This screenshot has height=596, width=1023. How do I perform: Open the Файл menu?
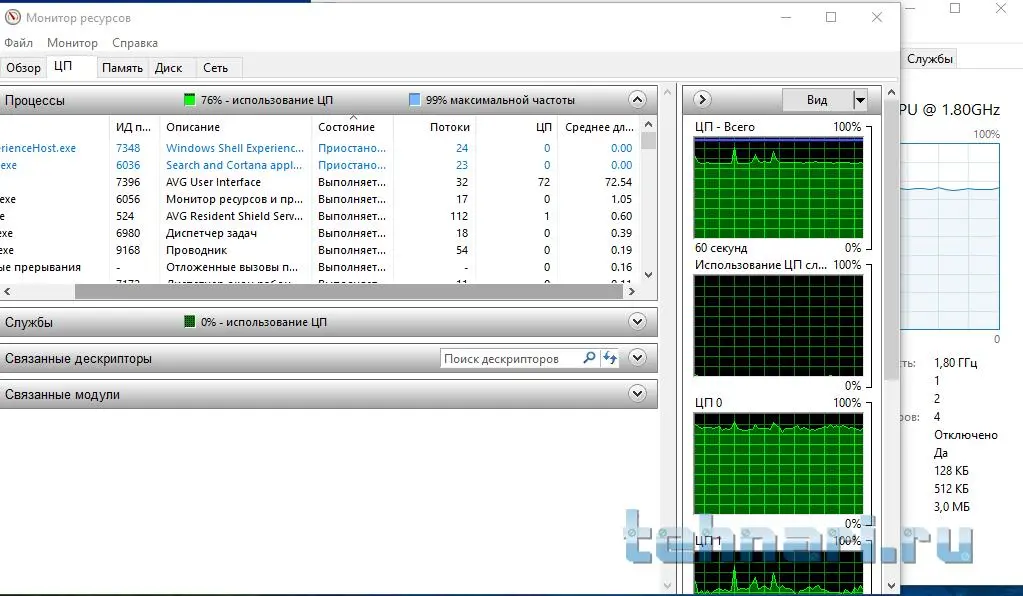pyautogui.click(x=18, y=43)
